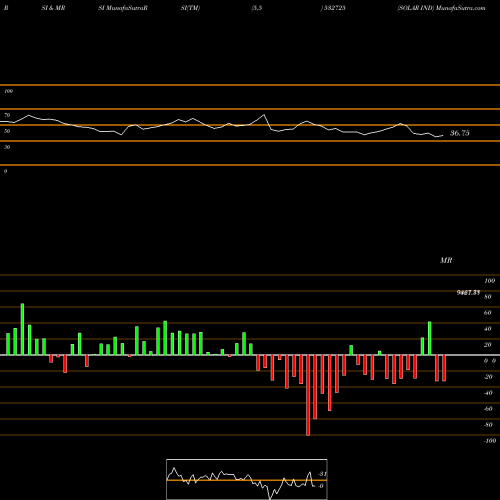
Task: Click the 'SI(TM)' header text
Action: (190, 8)
